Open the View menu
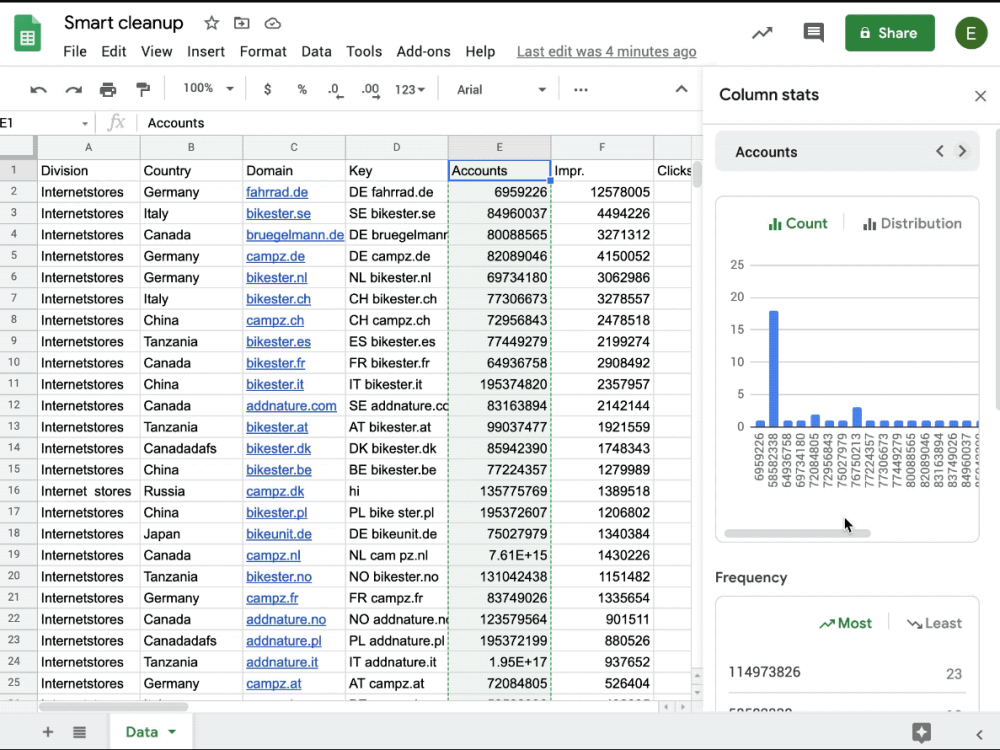Screen dimensions: 1000x750 (x=156, y=52)
